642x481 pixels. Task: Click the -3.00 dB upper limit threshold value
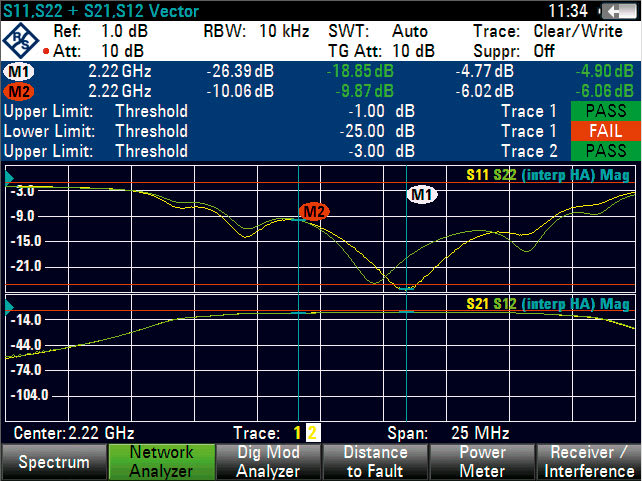(382, 151)
